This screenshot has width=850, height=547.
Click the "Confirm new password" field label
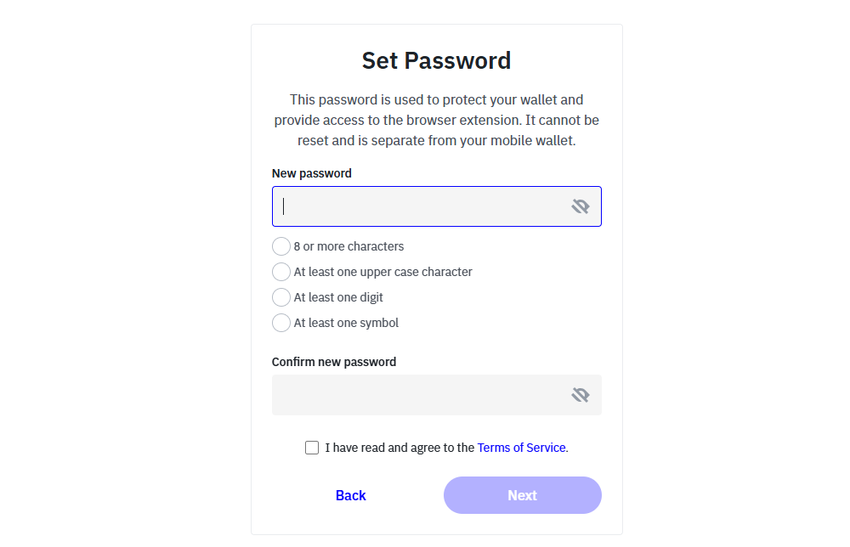point(334,362)
